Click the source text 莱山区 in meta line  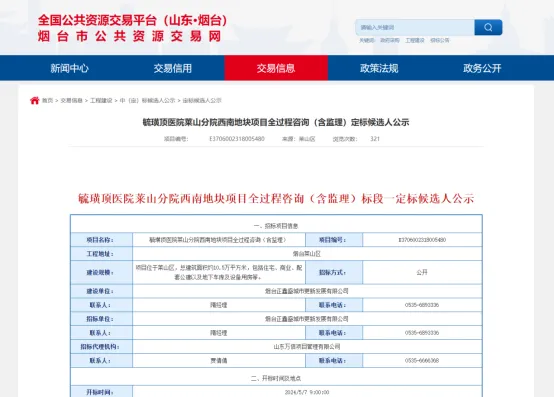tap(307, 139)
